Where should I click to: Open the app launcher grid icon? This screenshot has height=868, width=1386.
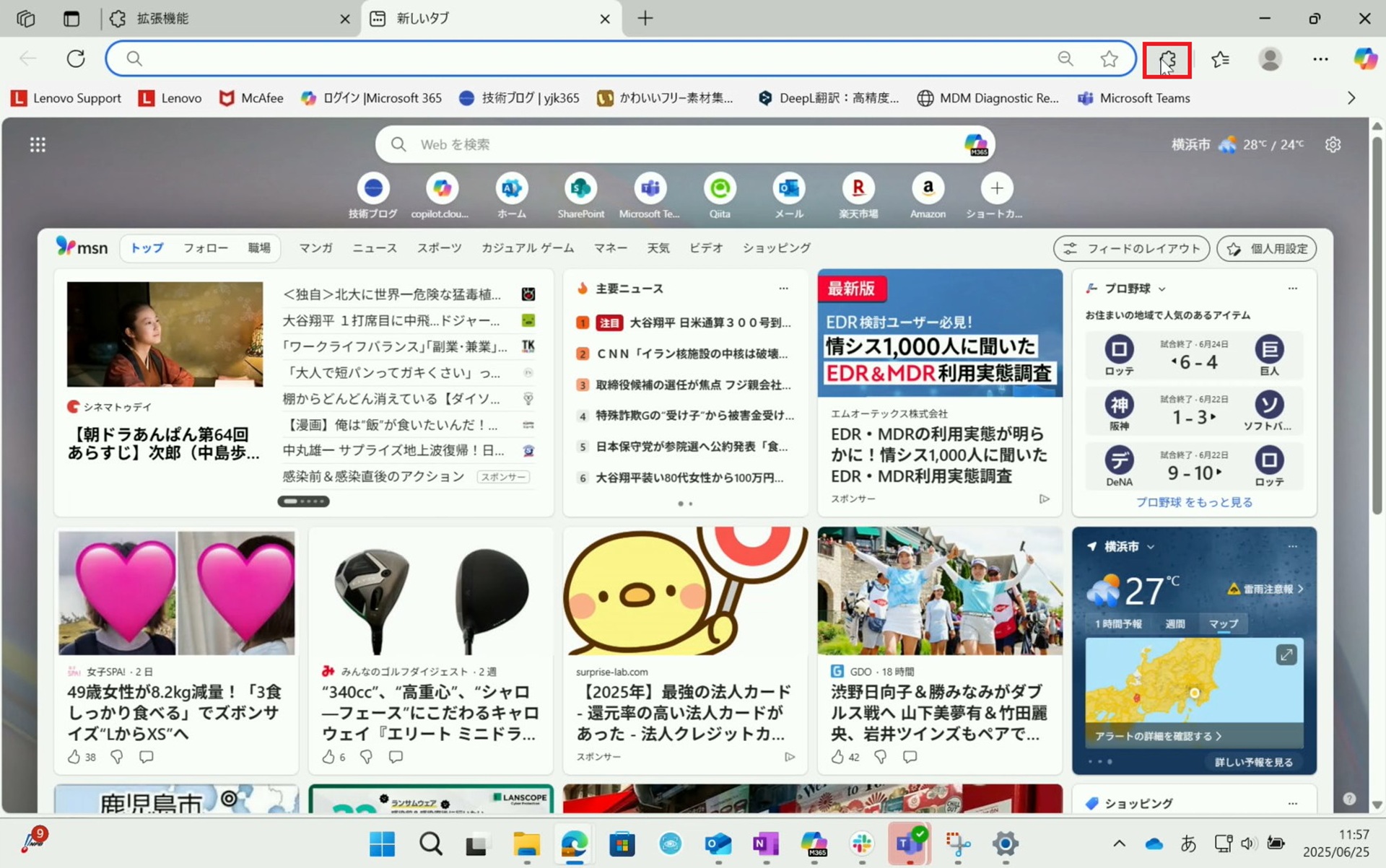(x=38, y=144)
